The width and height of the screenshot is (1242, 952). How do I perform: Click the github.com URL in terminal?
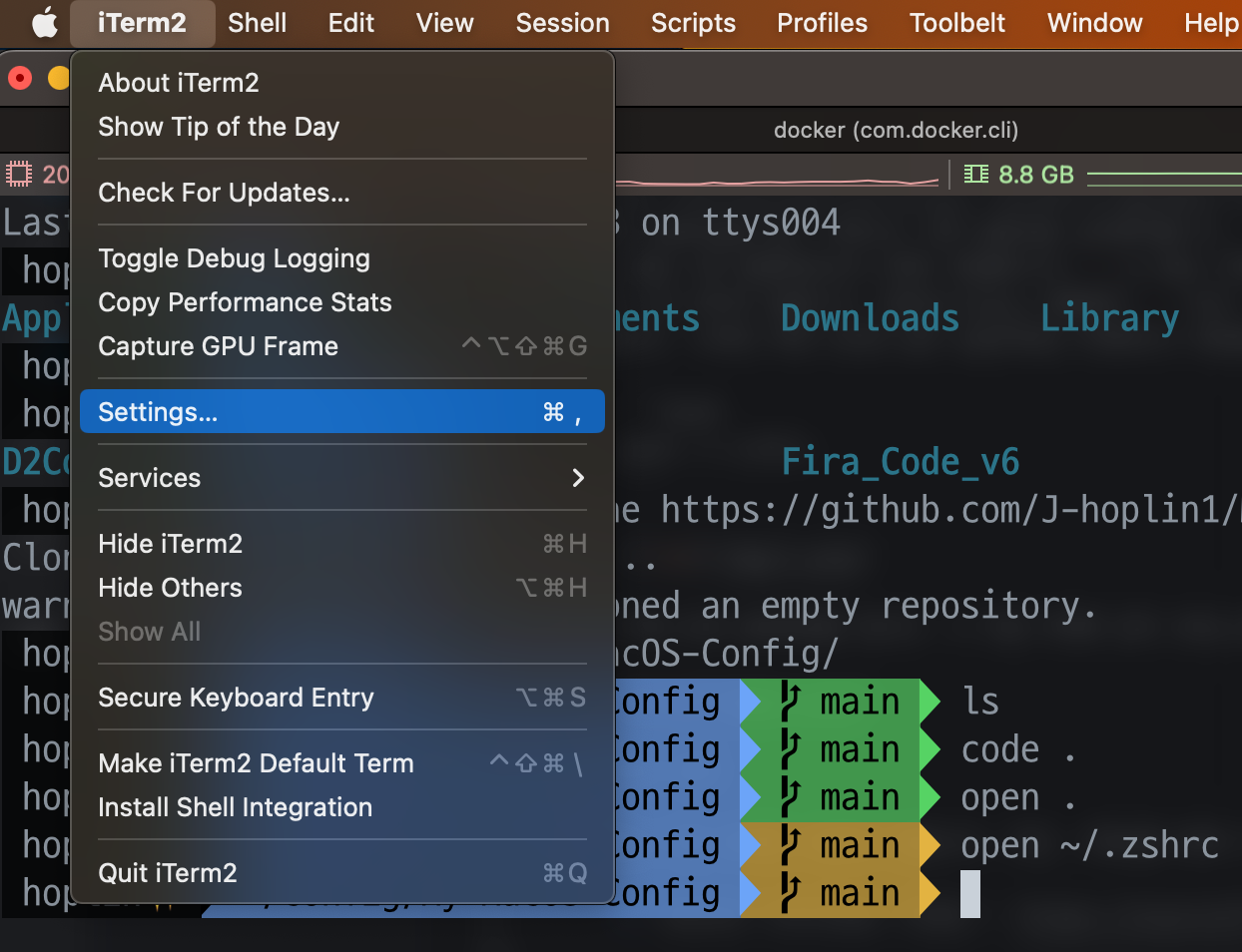pyautogui.click(x=949, y=510)
